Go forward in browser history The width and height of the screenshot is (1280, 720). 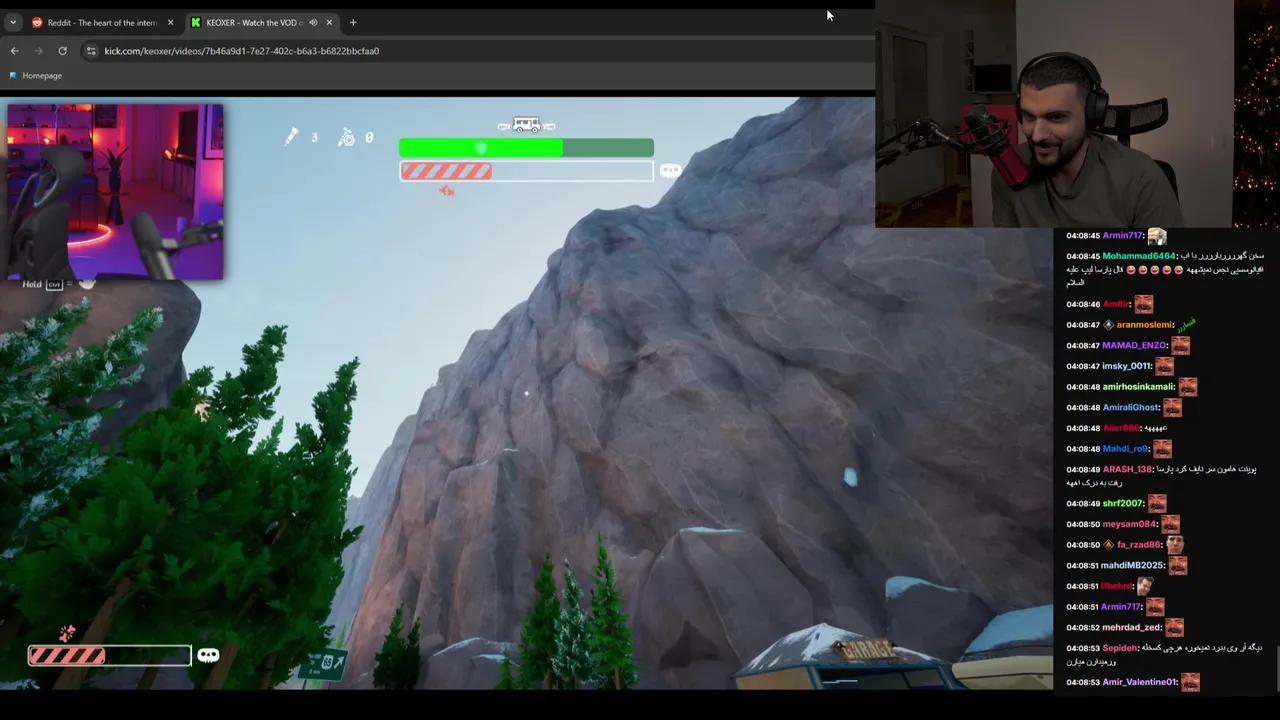pos(38,51)
